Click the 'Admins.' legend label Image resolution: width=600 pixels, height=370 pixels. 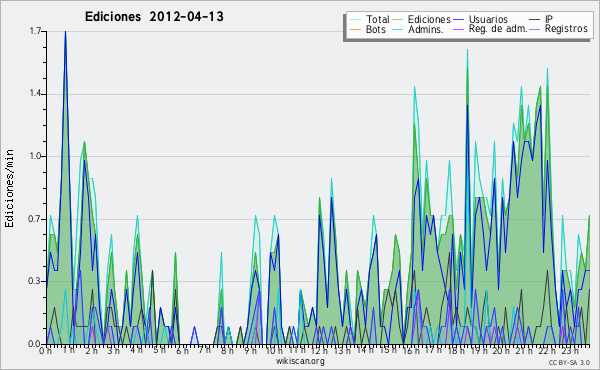426,29
